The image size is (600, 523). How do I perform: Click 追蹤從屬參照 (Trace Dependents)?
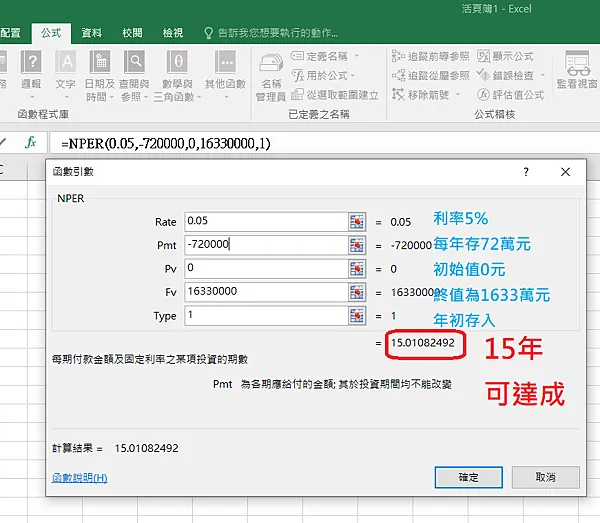pos(430,75)
